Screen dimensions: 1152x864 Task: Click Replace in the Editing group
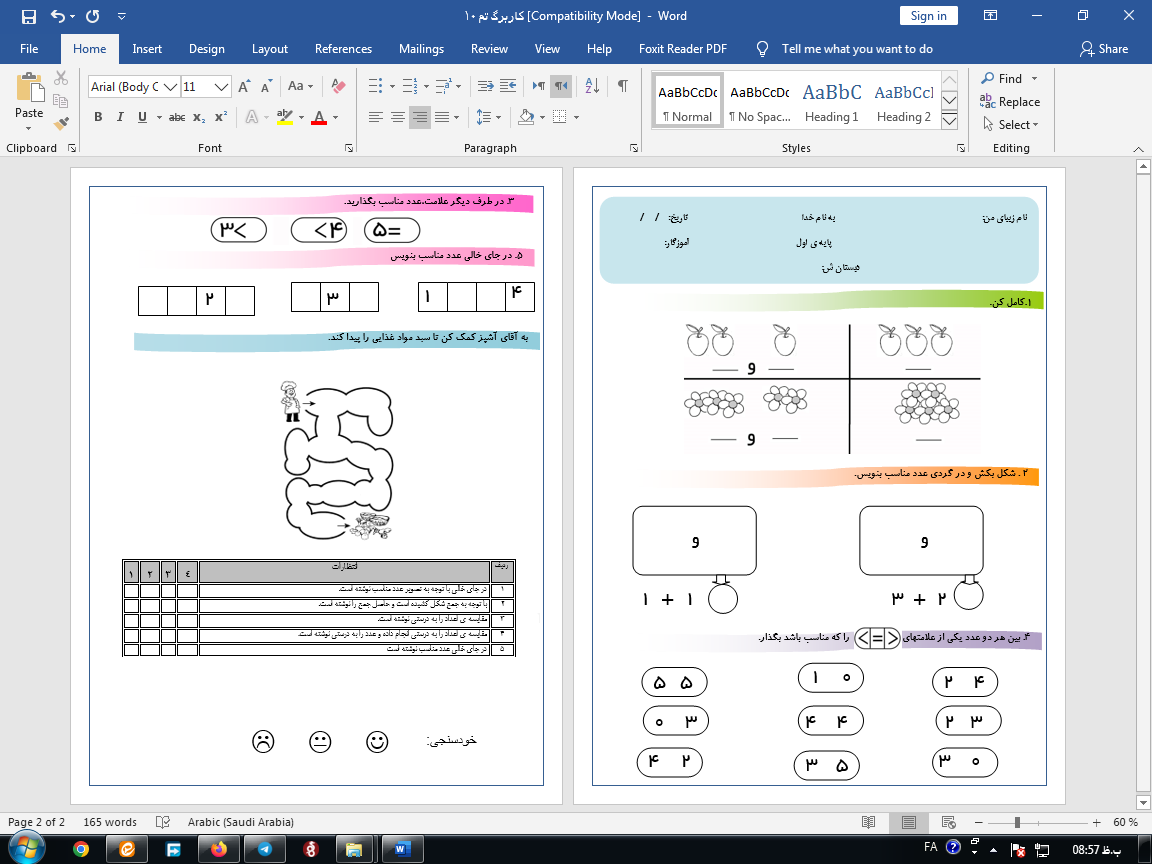[1010, 102]
